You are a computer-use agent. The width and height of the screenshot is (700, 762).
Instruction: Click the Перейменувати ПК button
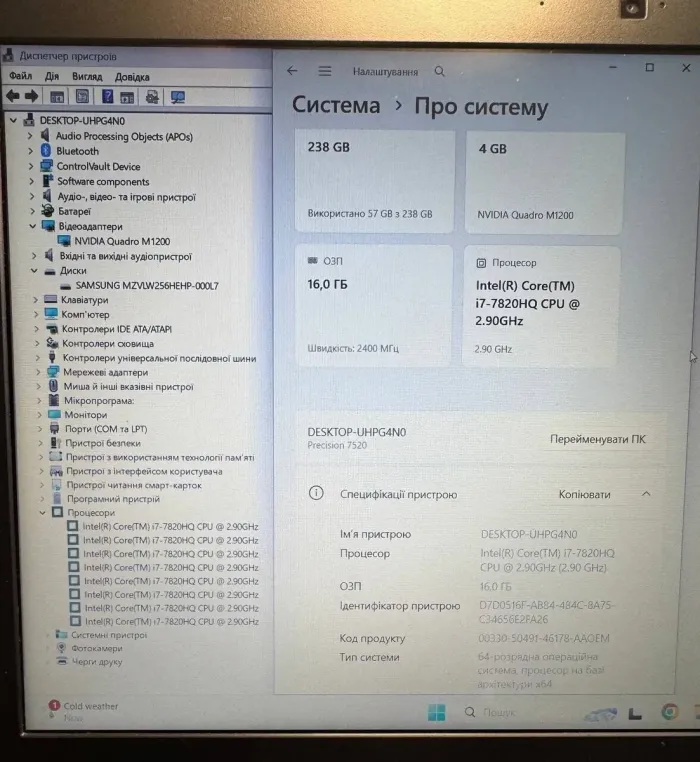[597, 439]
